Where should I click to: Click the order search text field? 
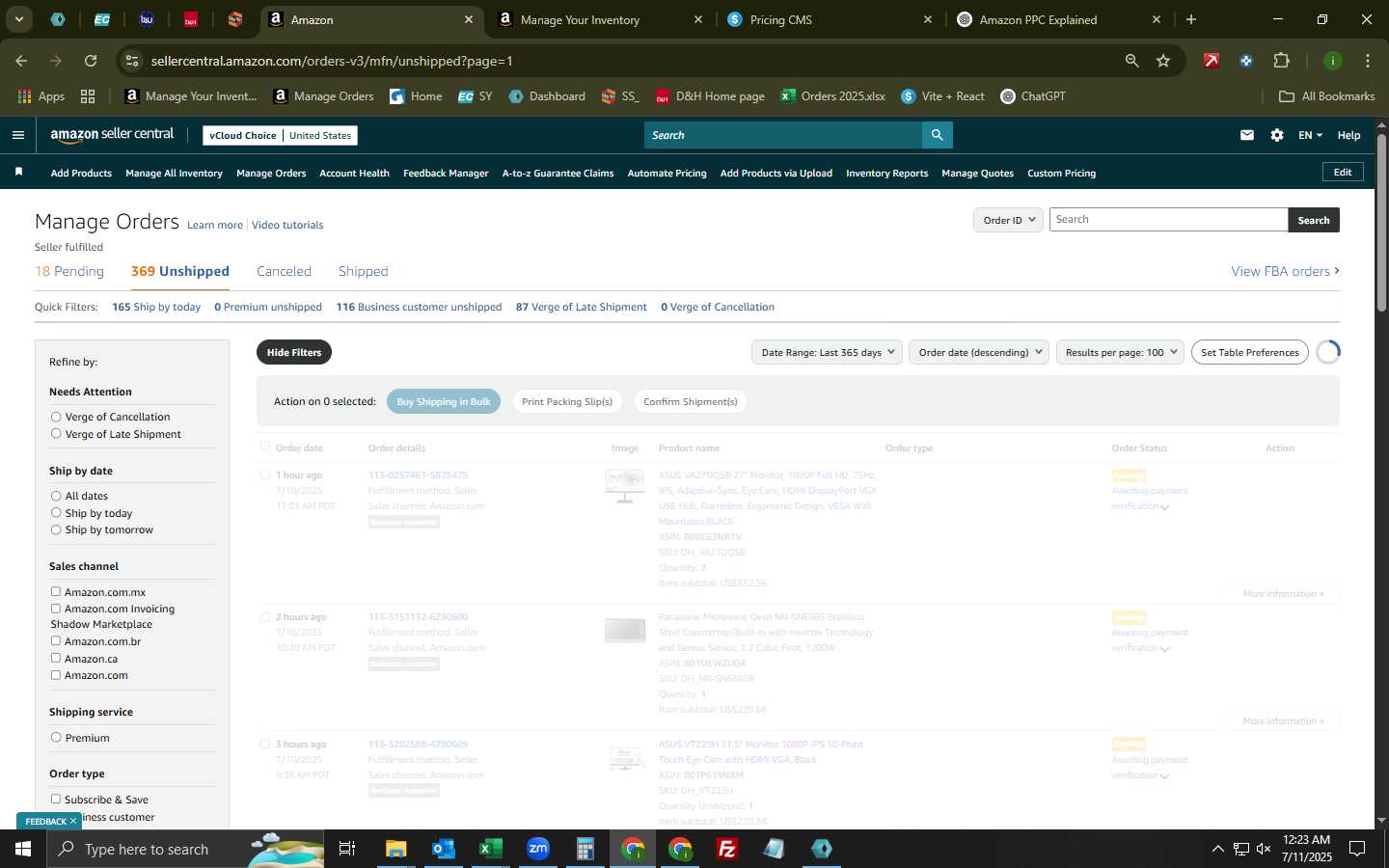coord(1168,220)
